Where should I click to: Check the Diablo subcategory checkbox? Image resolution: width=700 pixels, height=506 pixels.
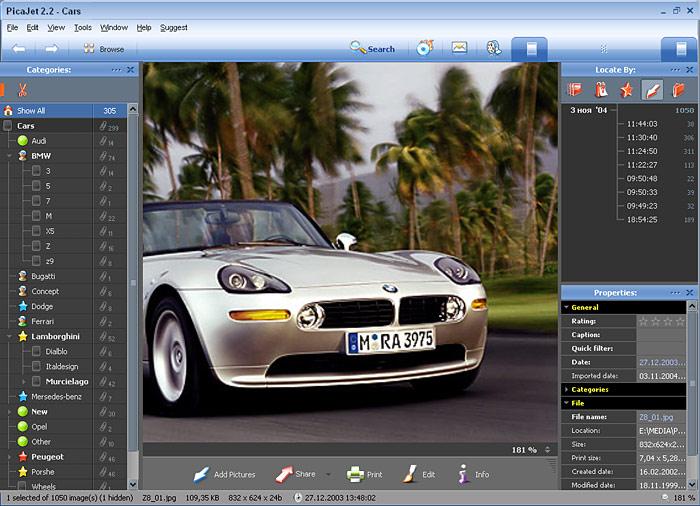[x=36, y=351]
